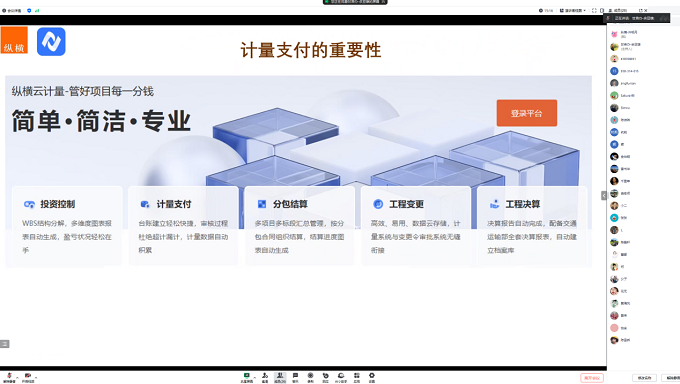Image resolution: width=680 pixels, height=384 pixels.
Task: Open the members panel from bottom toolbar
Action: pyautogui.click(x=280, y=377)
